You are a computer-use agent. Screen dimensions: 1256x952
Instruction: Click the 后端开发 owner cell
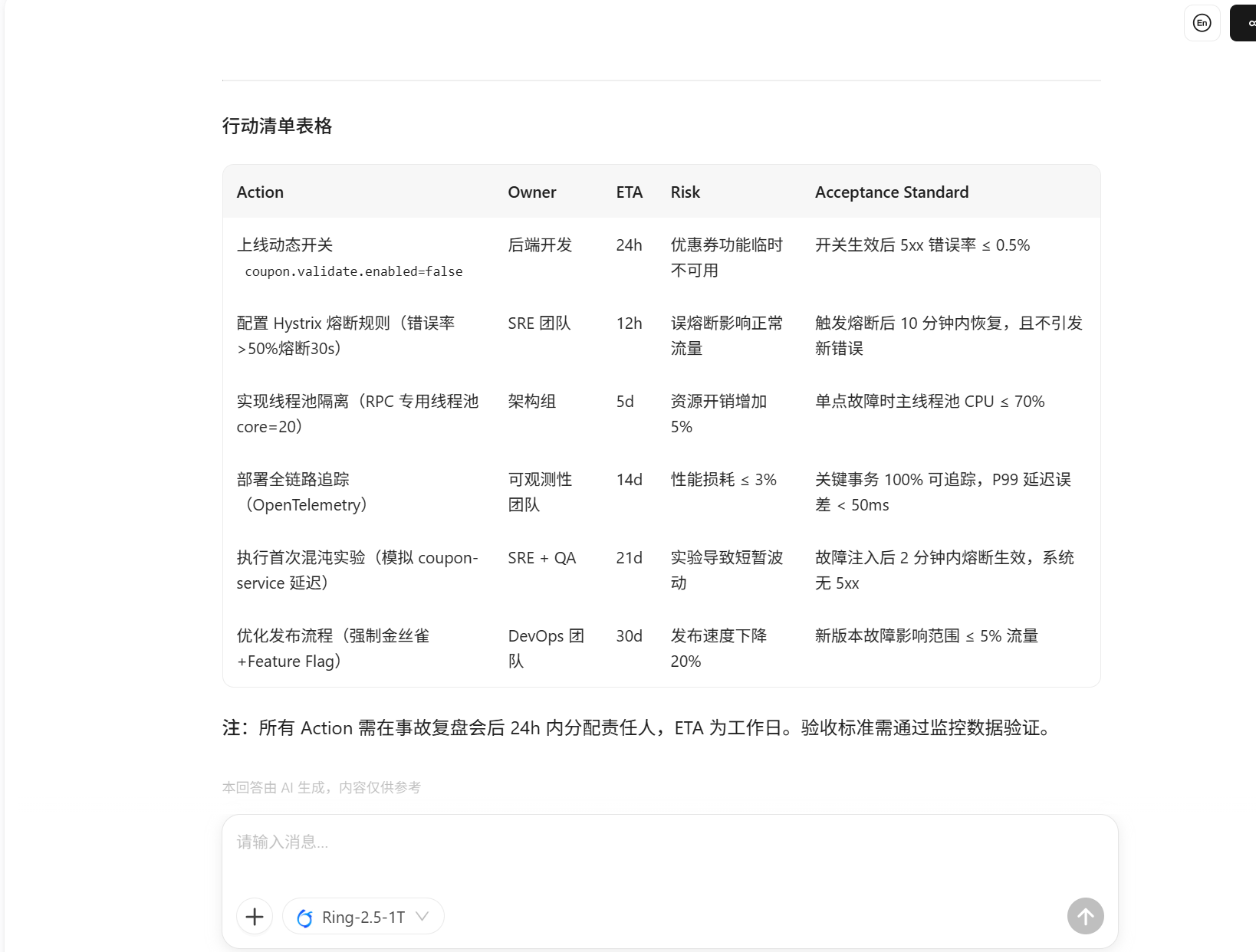coord(540,245)
